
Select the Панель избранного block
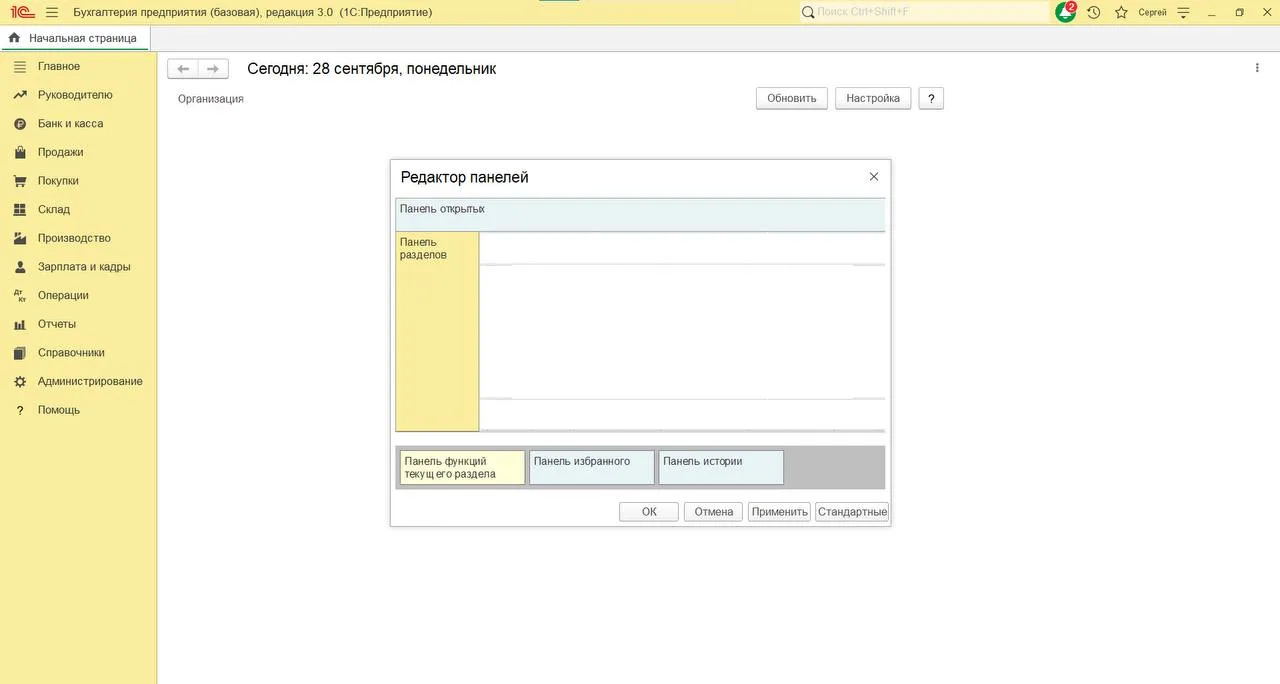point(592,467)
